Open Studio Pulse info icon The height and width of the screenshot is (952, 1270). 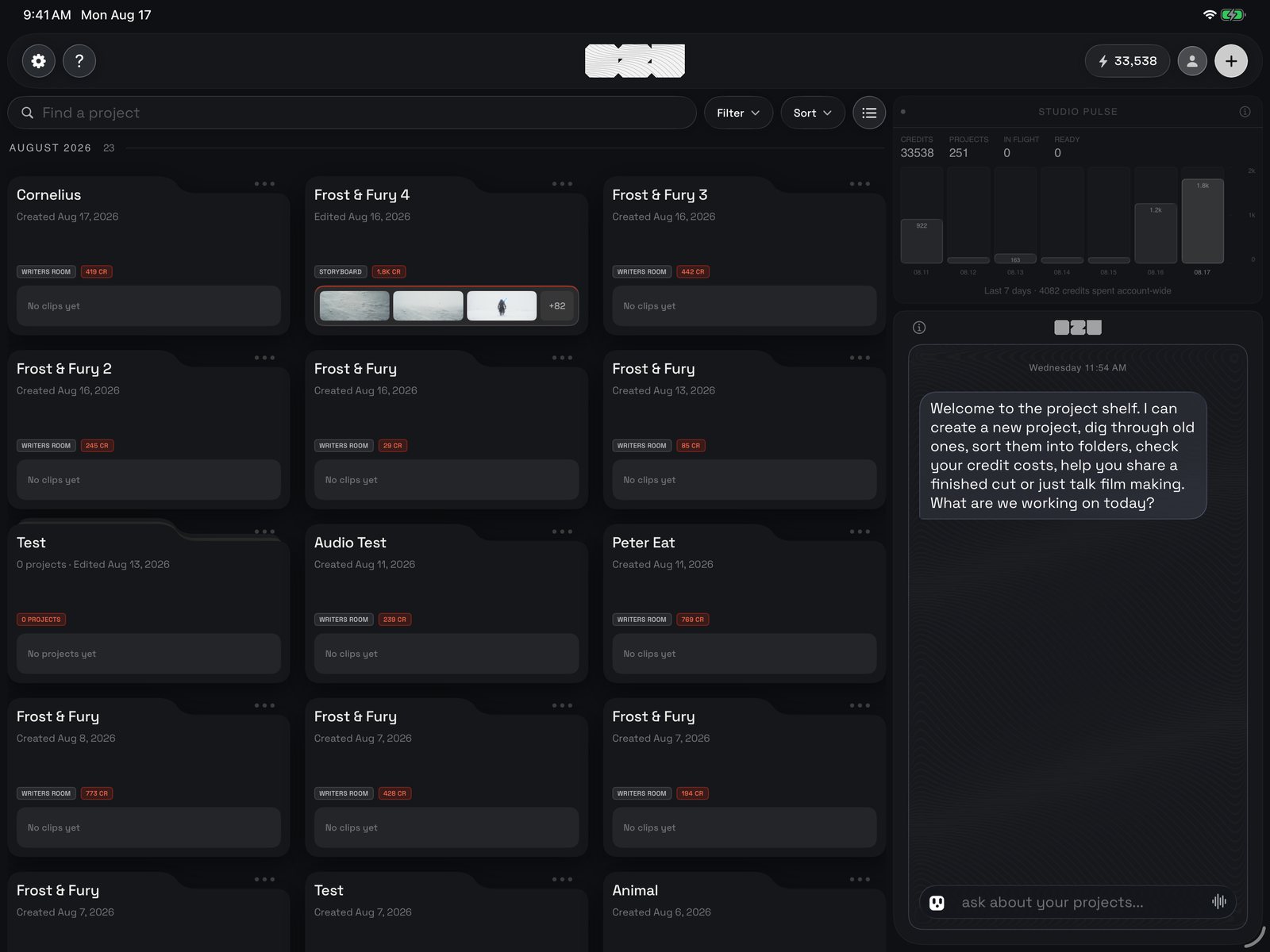point(1245,112)
